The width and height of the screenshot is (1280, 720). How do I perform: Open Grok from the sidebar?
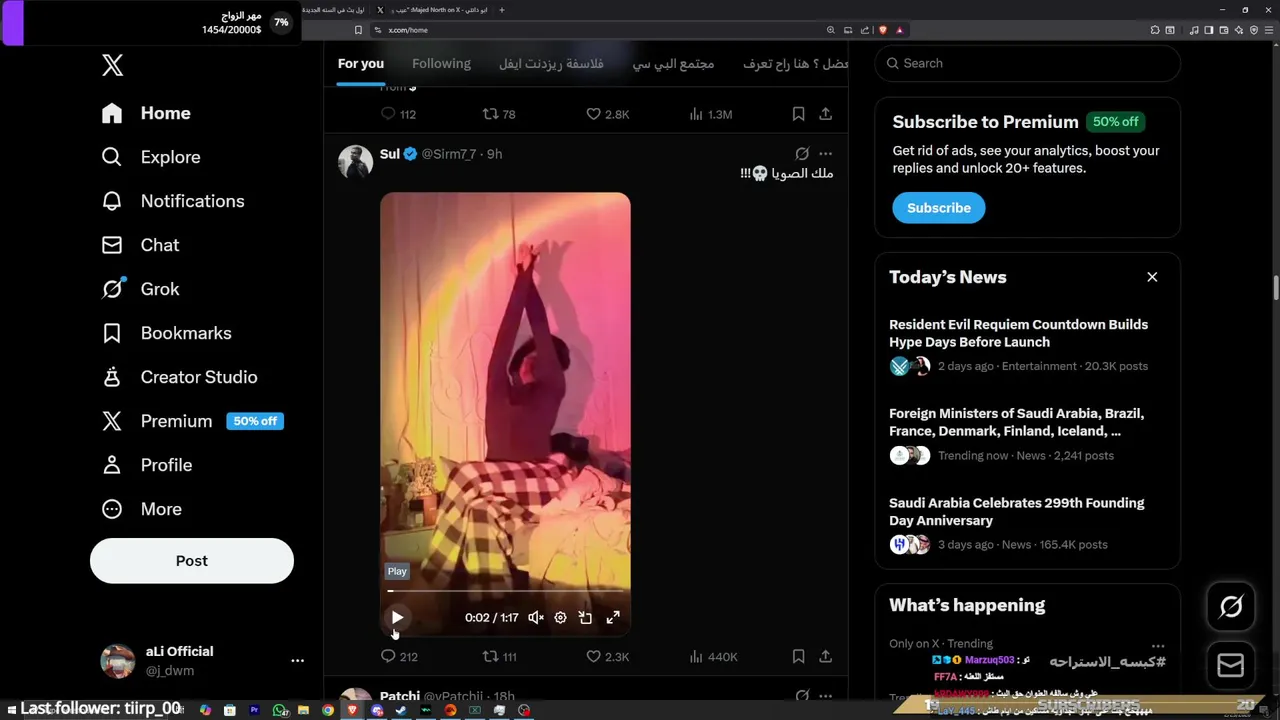pos(140,289)
